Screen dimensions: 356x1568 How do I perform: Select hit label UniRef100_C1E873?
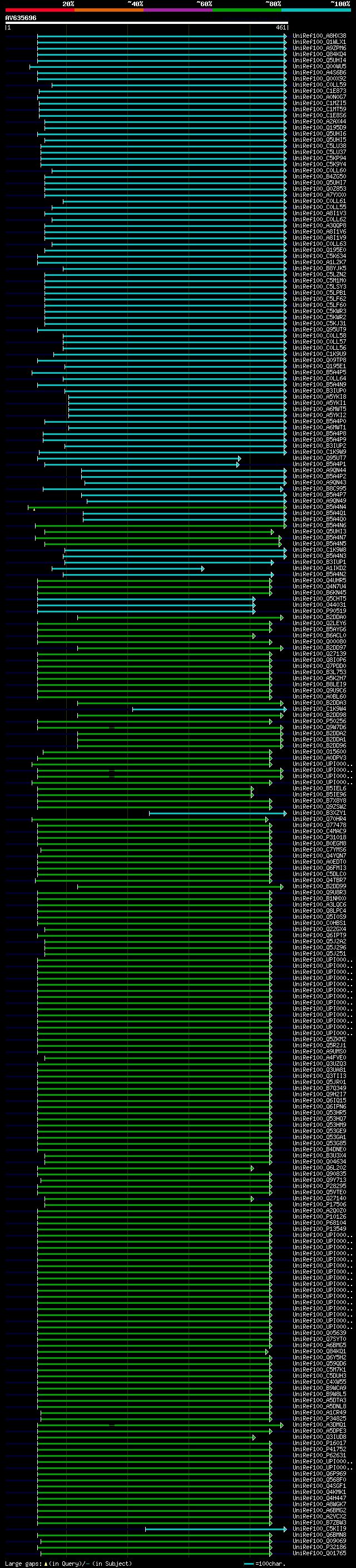click(x=319, y=91)
